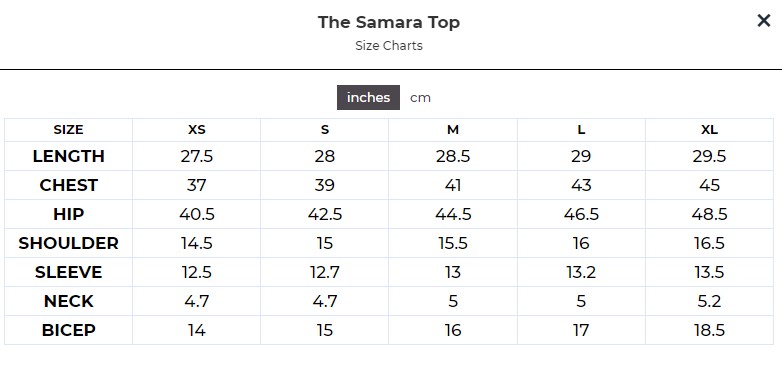Select the CHEST row label
Screen dimensions: 782x370
point(68,185)
